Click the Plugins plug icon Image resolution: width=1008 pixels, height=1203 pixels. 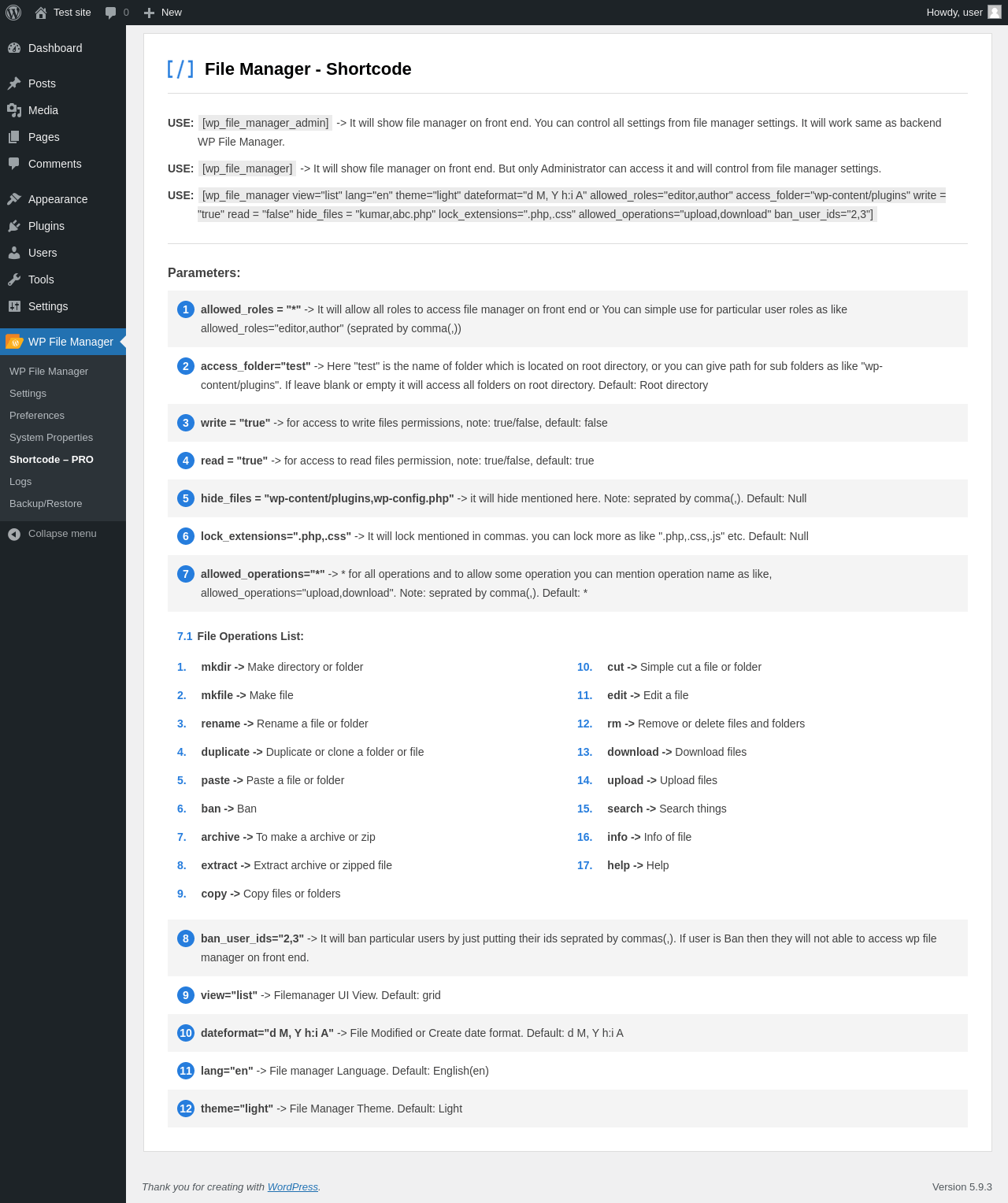pyautogui.click(x=14, y=226)
